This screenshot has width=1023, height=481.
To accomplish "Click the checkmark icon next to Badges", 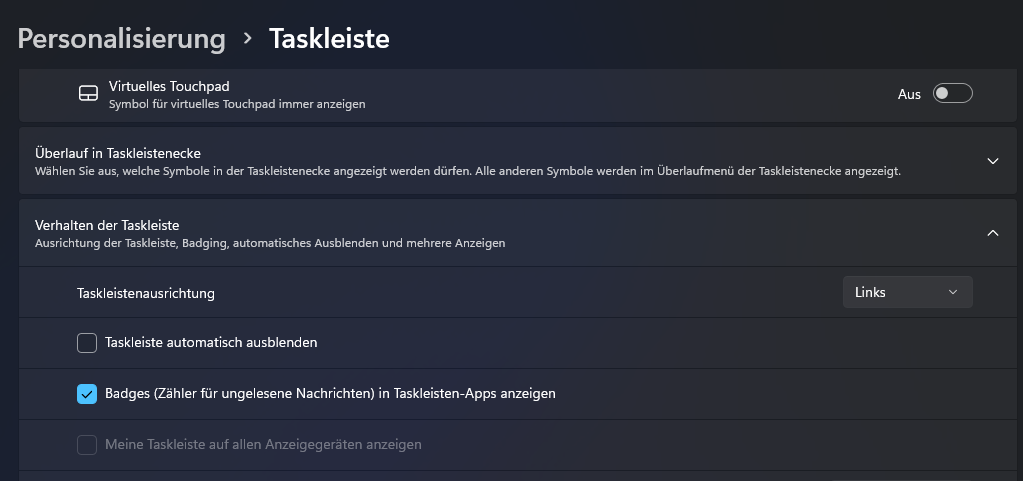I will [x=87, y=394].
